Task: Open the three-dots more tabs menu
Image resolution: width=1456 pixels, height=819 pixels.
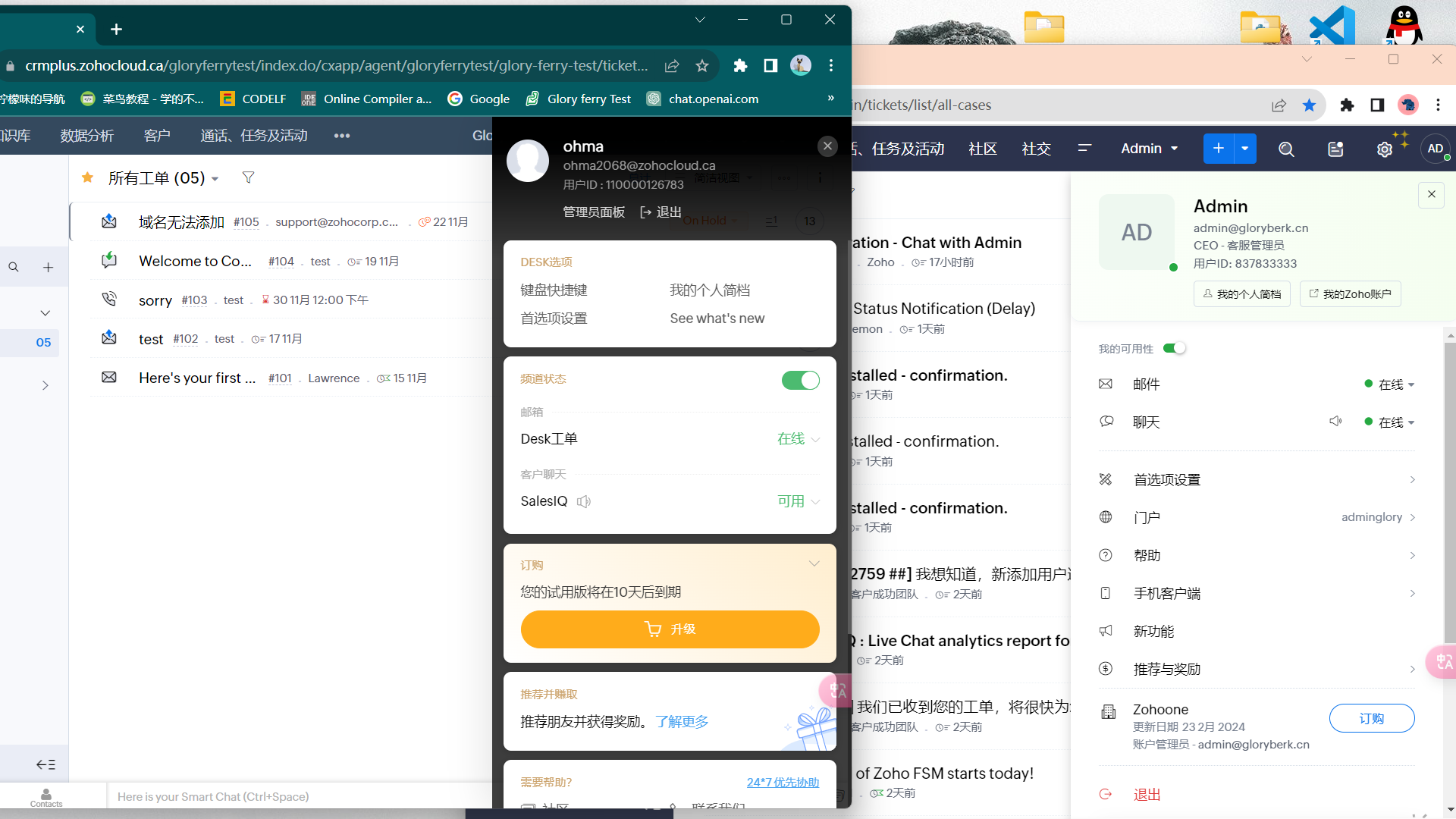Action: coord(342,136)
